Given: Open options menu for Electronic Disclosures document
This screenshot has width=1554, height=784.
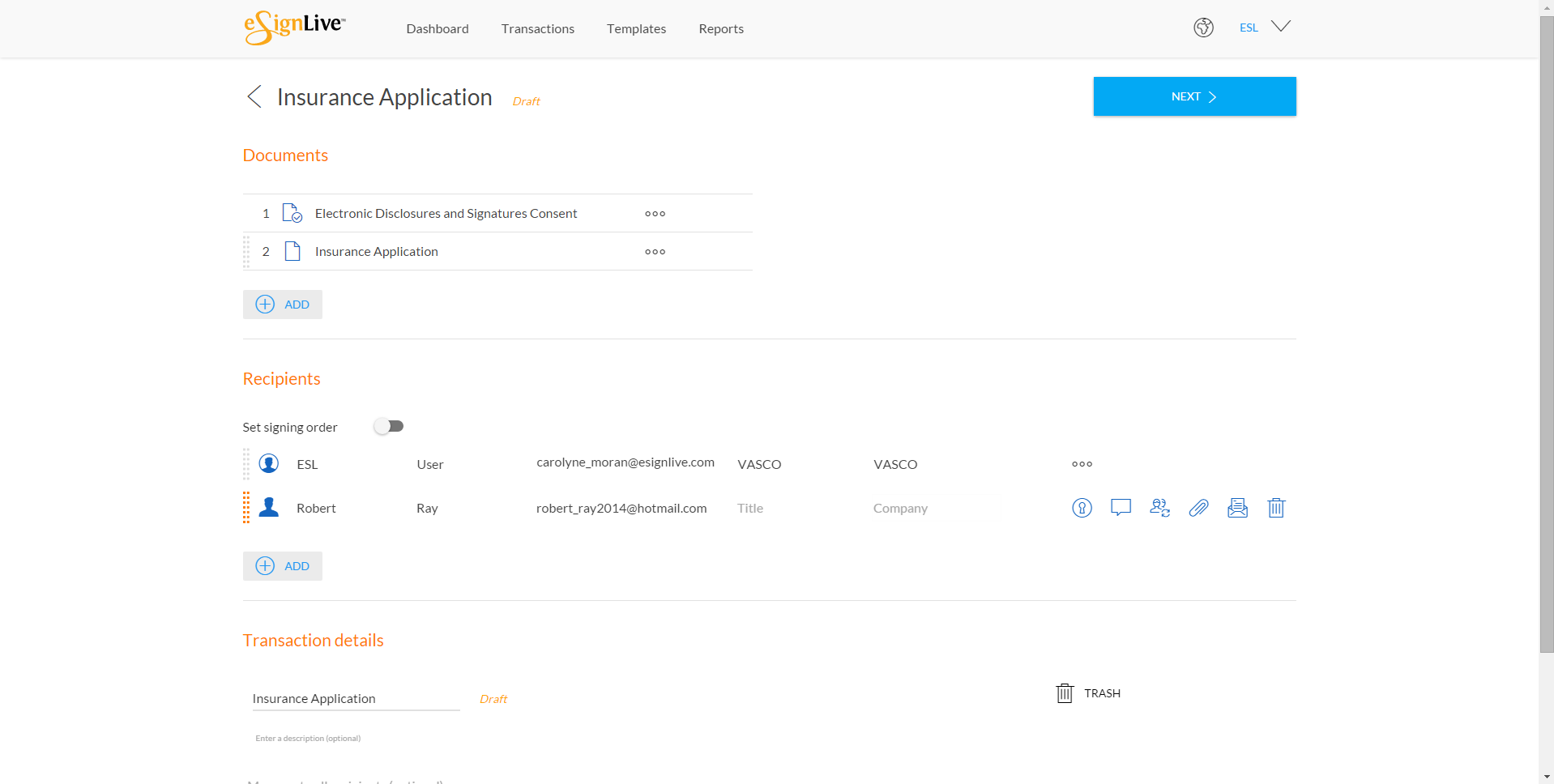Looking at the screenshot, I should coord(655,213).
